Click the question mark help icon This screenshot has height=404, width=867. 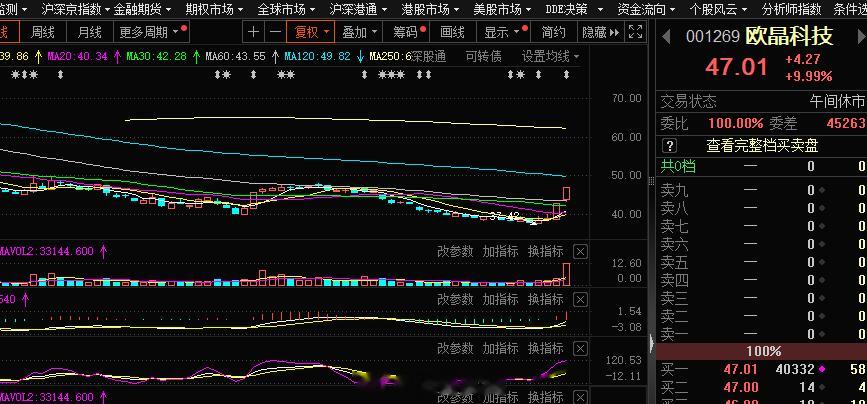click(x=670, y=146)
